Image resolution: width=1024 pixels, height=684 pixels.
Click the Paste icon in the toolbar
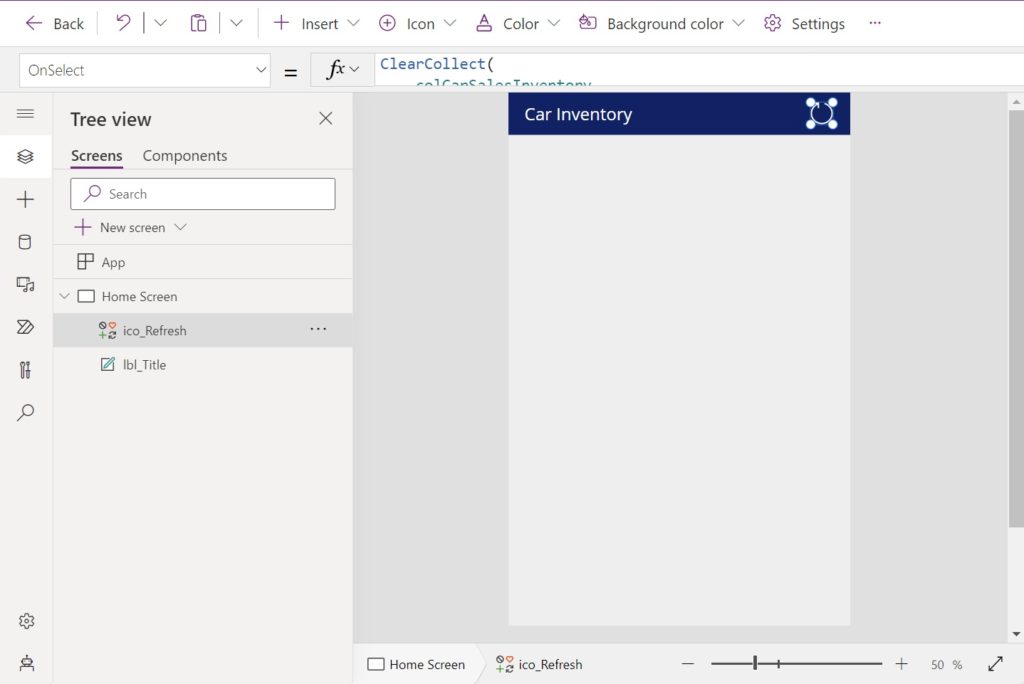click(x=197, y=22)
